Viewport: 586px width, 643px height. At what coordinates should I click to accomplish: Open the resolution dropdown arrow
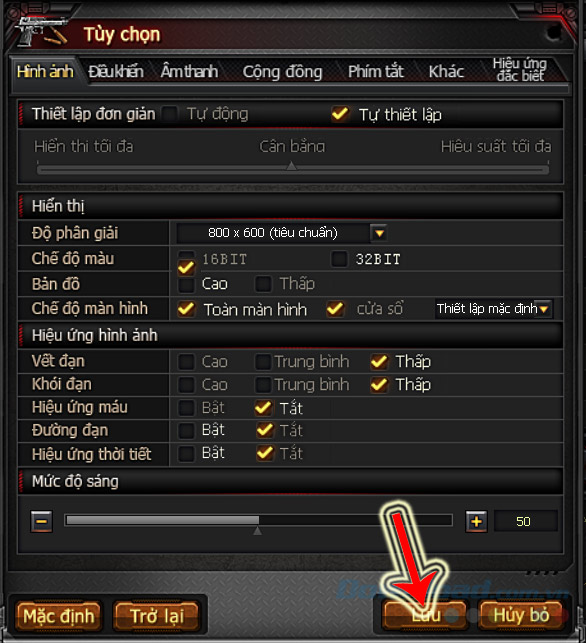click(379, 233)
